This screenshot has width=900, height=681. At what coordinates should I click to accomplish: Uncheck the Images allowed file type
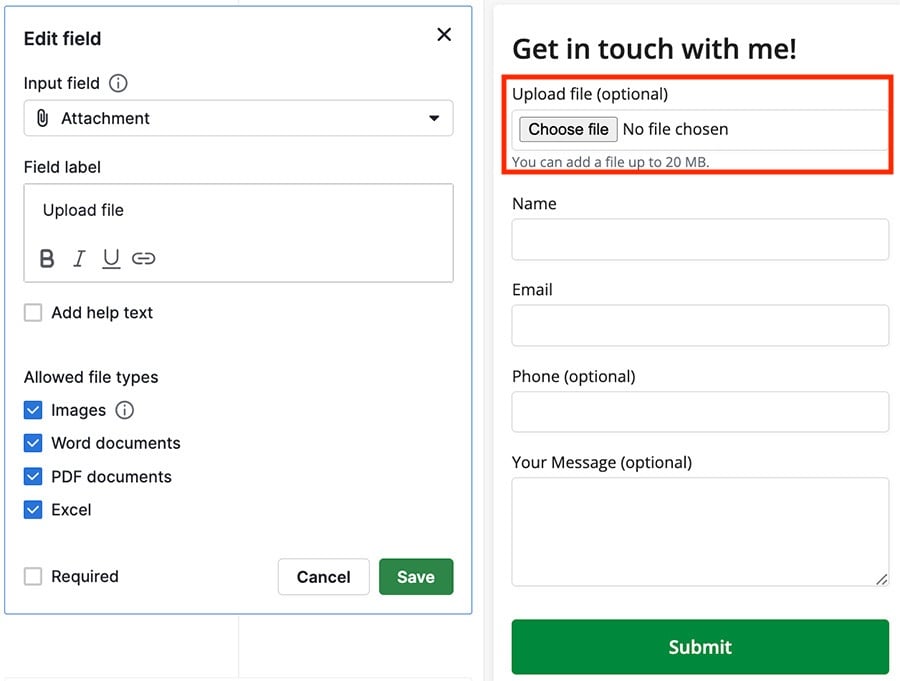coord(32,410)
